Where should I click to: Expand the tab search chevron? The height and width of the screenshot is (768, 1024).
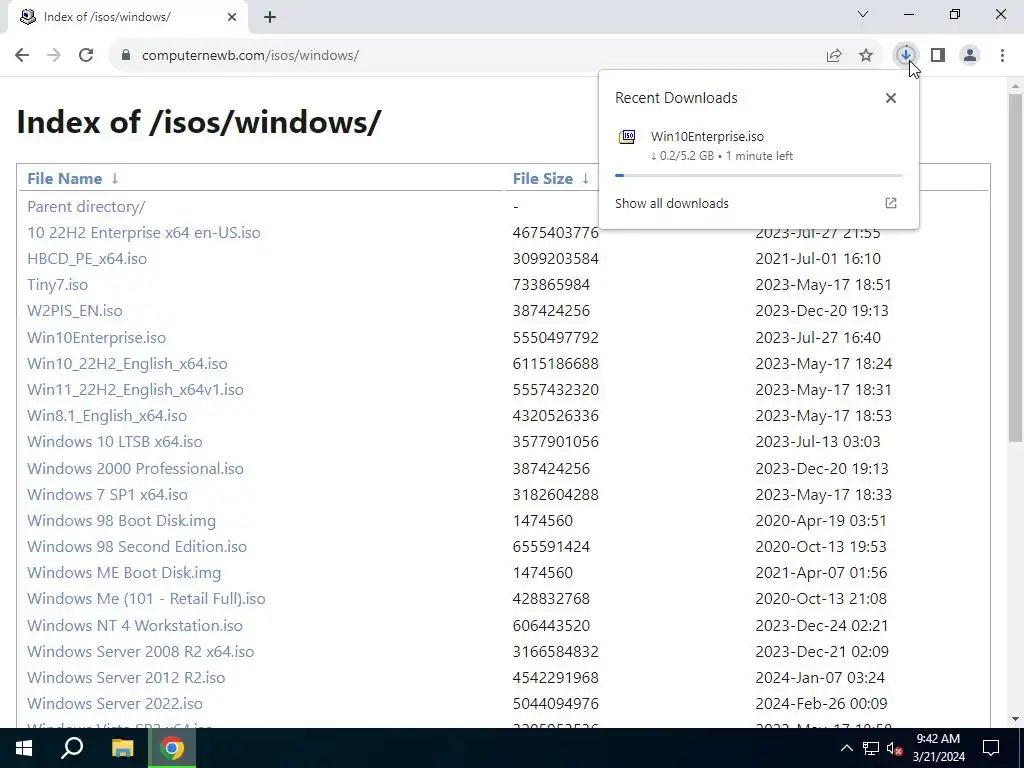click(x=863, y=14)
